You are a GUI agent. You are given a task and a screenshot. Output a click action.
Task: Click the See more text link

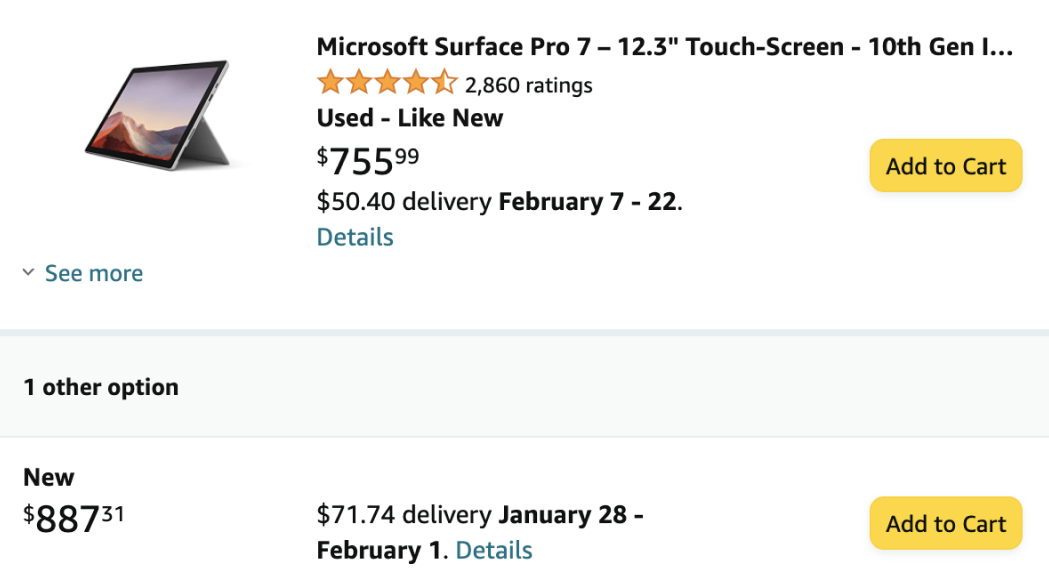[x=94, y=273]
